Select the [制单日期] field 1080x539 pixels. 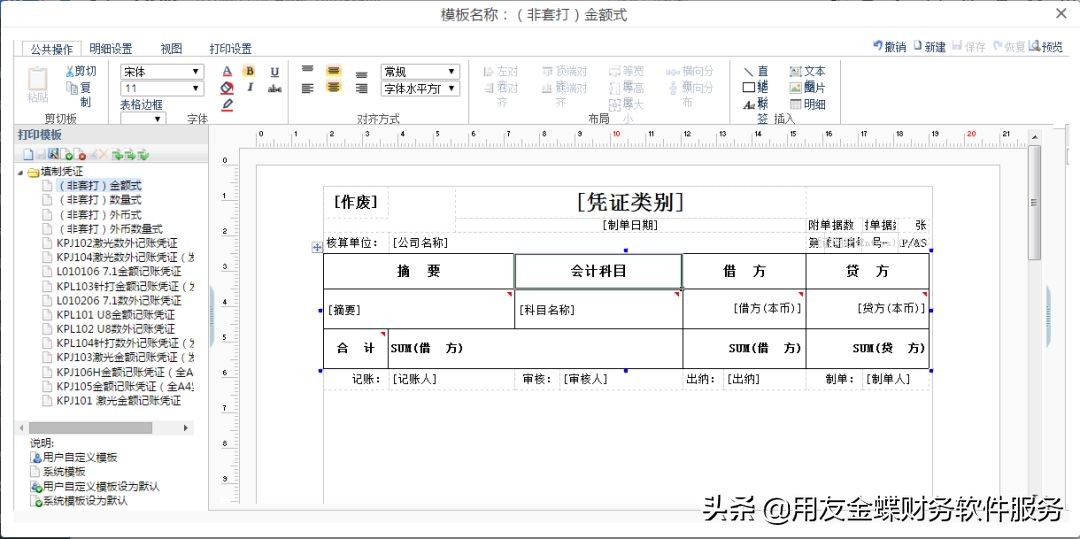(x=630, y=225)
